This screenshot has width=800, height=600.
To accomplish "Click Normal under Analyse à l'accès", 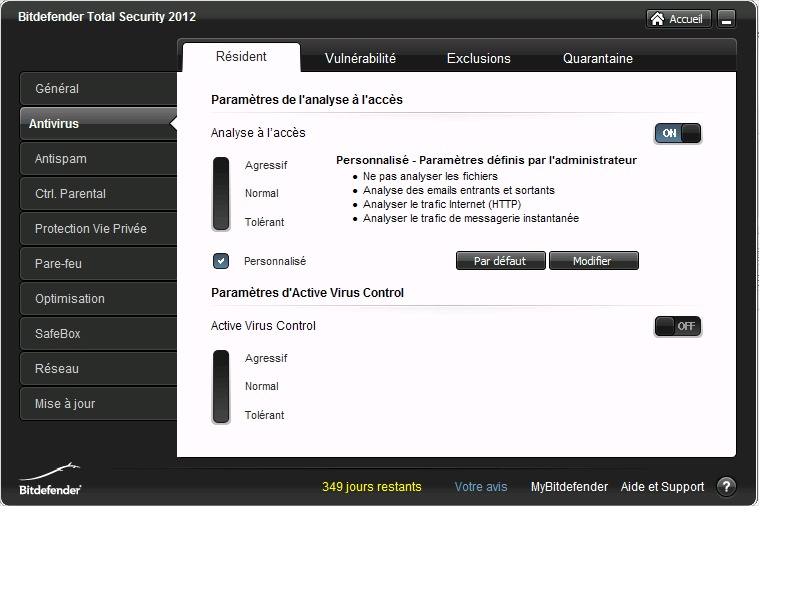I will tap(262, 193).
